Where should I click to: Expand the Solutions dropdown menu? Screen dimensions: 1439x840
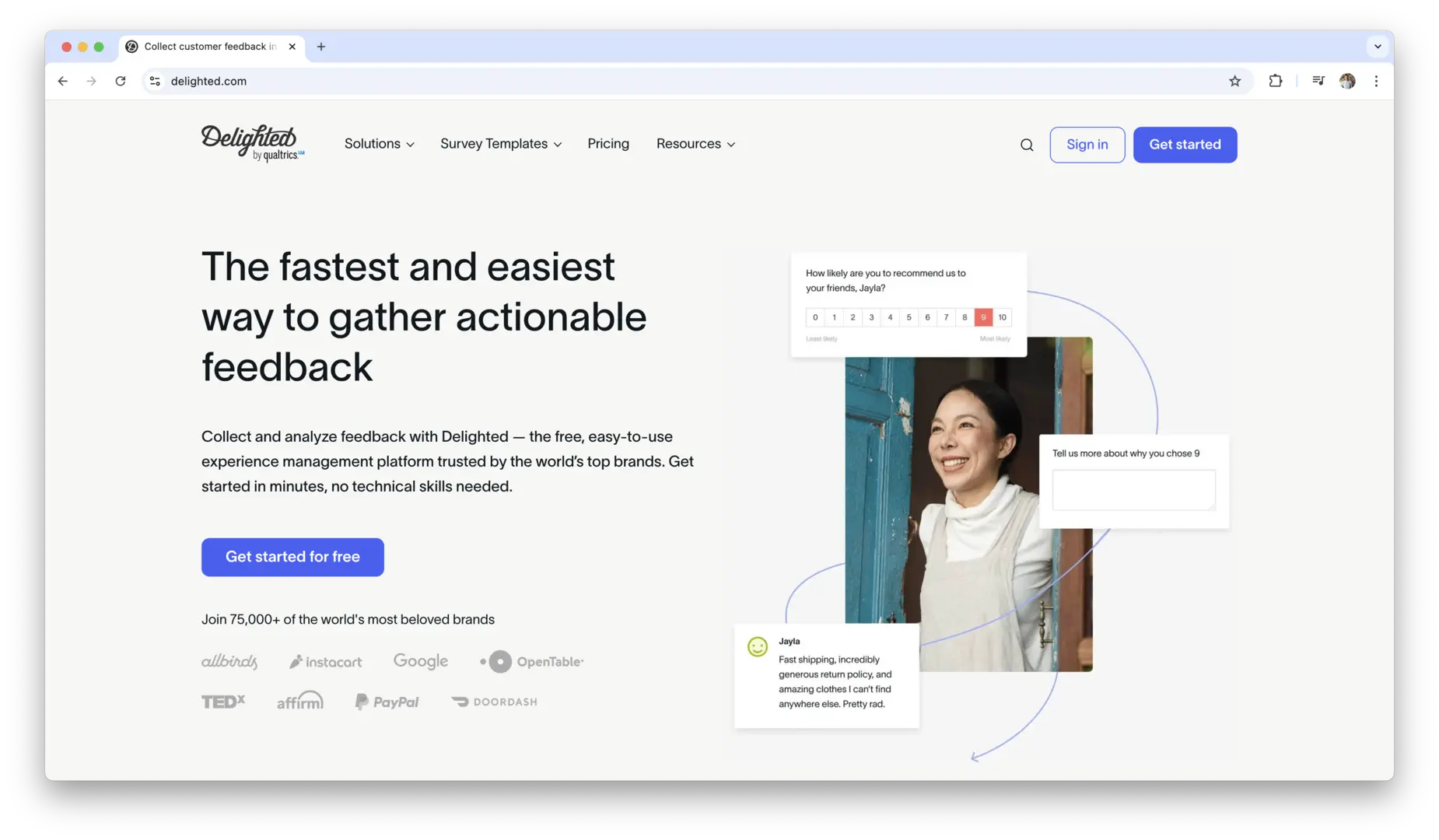coord(379,144)
